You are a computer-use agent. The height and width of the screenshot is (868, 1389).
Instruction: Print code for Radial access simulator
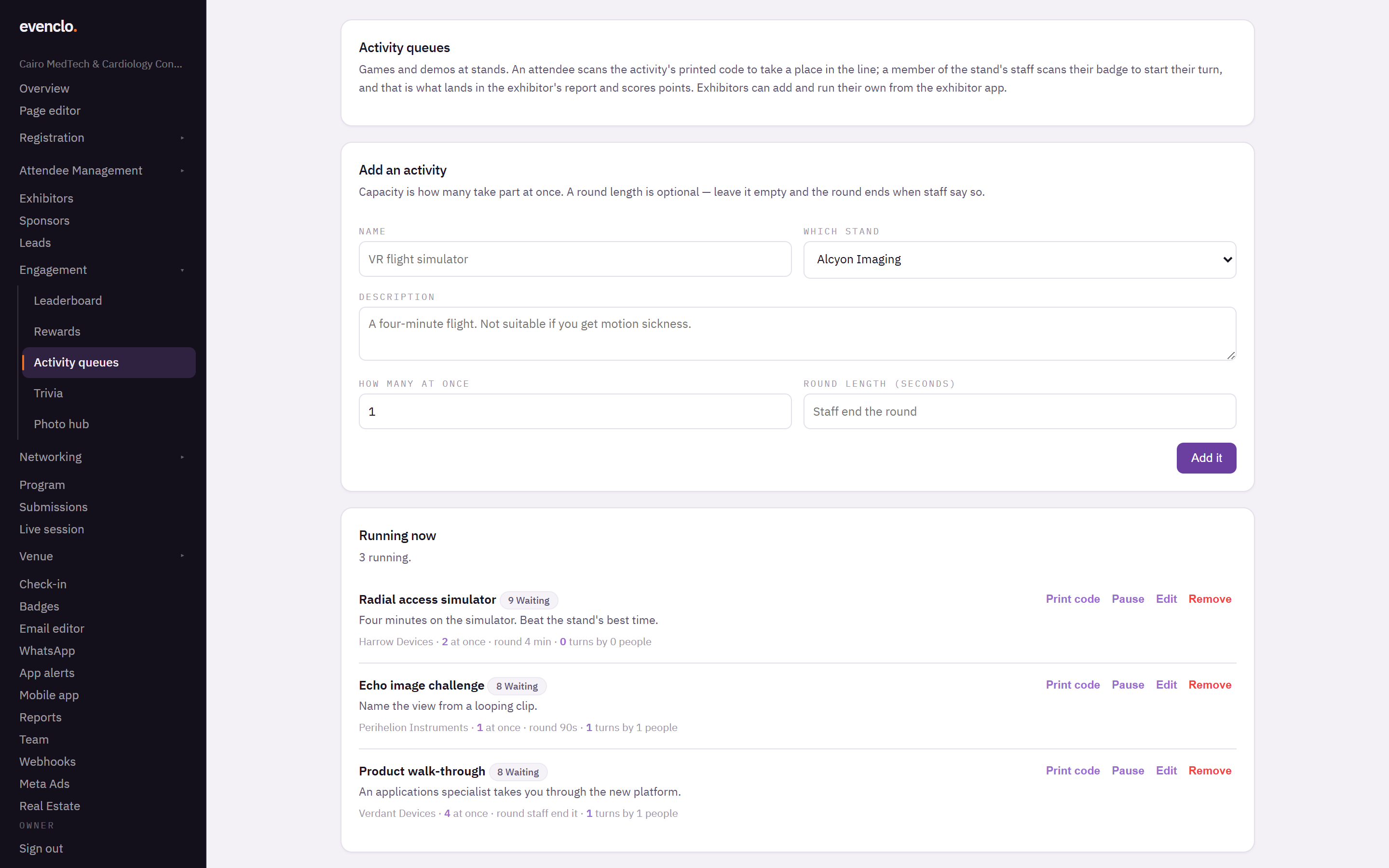click(x=1073, y=599)
